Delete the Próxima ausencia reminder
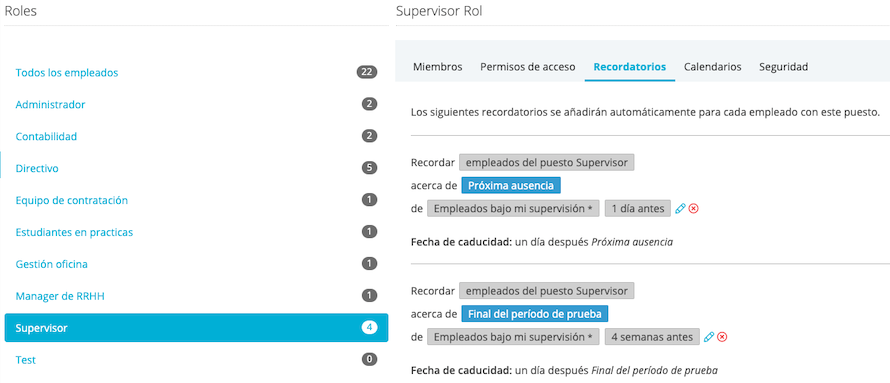The image size is (890, 383). [x=694, y=209]
